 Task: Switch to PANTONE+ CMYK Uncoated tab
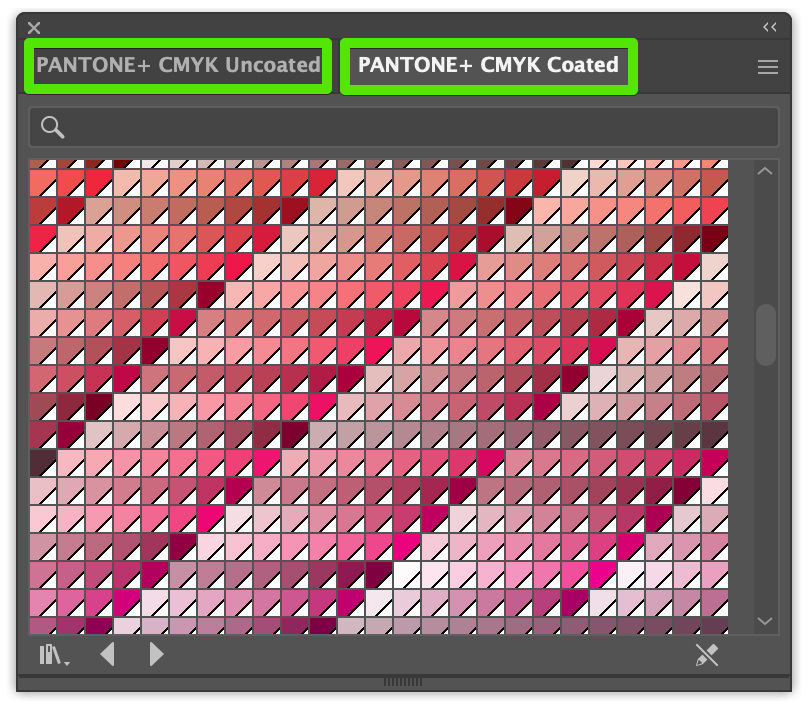click(x=178, y=65)
